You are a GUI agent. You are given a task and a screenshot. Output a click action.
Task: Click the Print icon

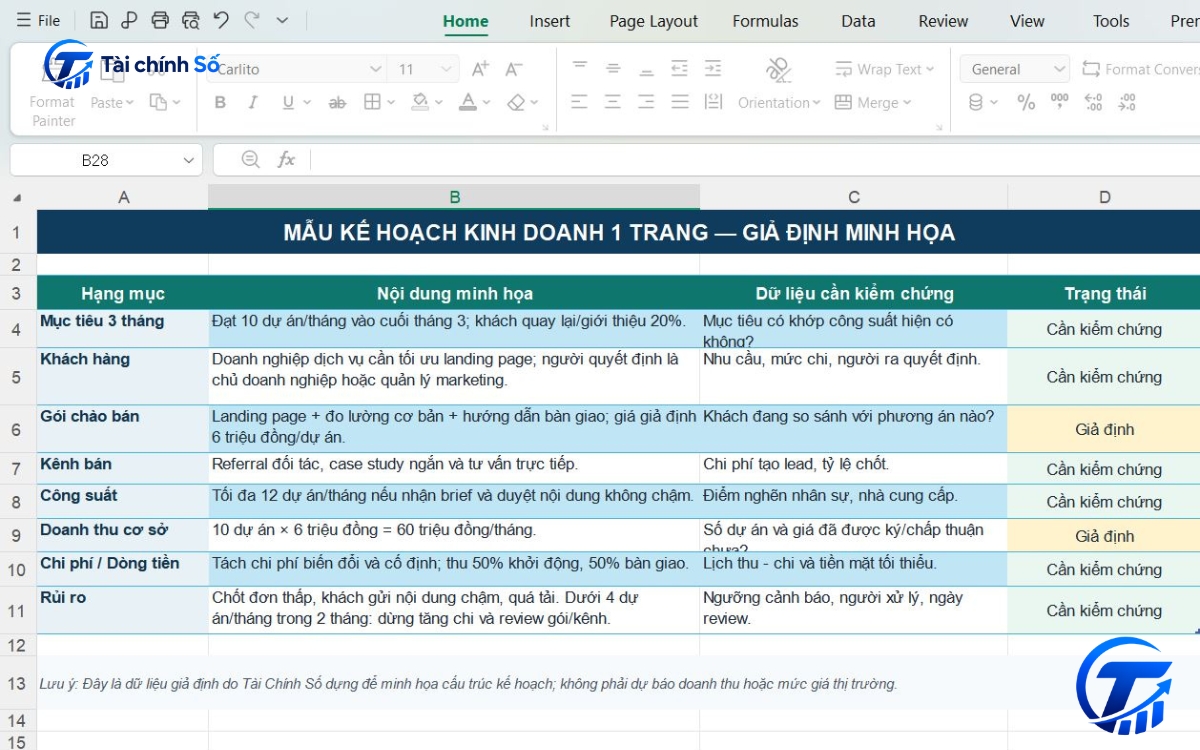coord(160,20)
